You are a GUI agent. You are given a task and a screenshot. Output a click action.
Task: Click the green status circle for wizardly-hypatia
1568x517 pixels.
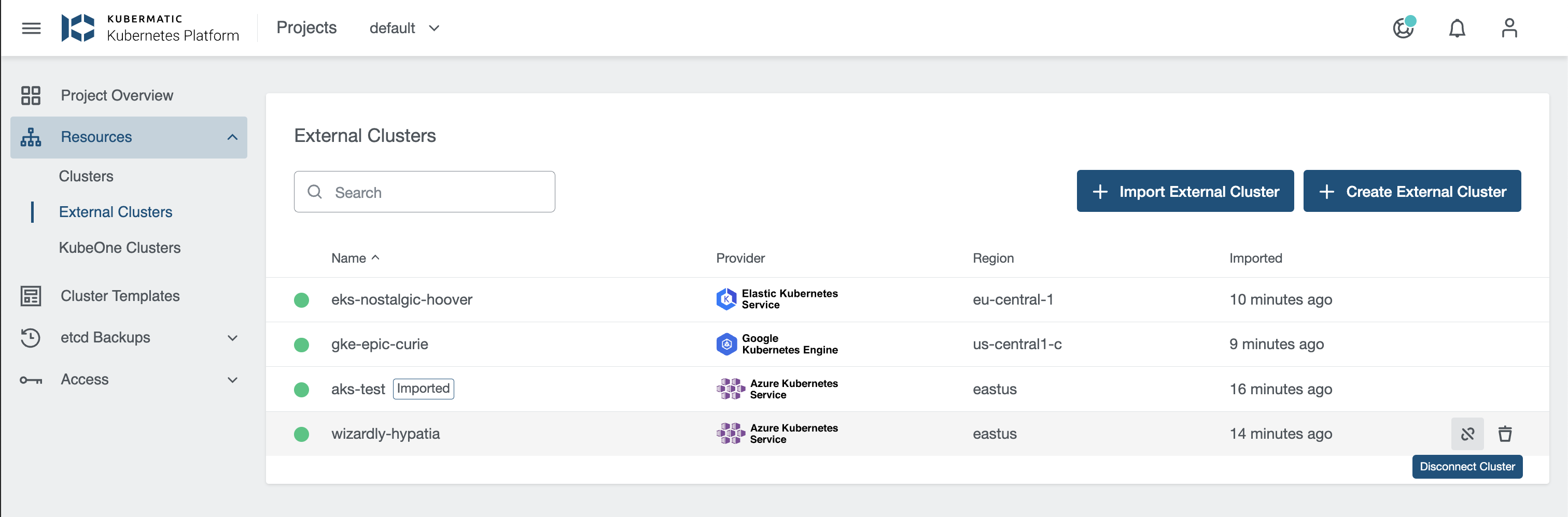[x=302, y=434]
